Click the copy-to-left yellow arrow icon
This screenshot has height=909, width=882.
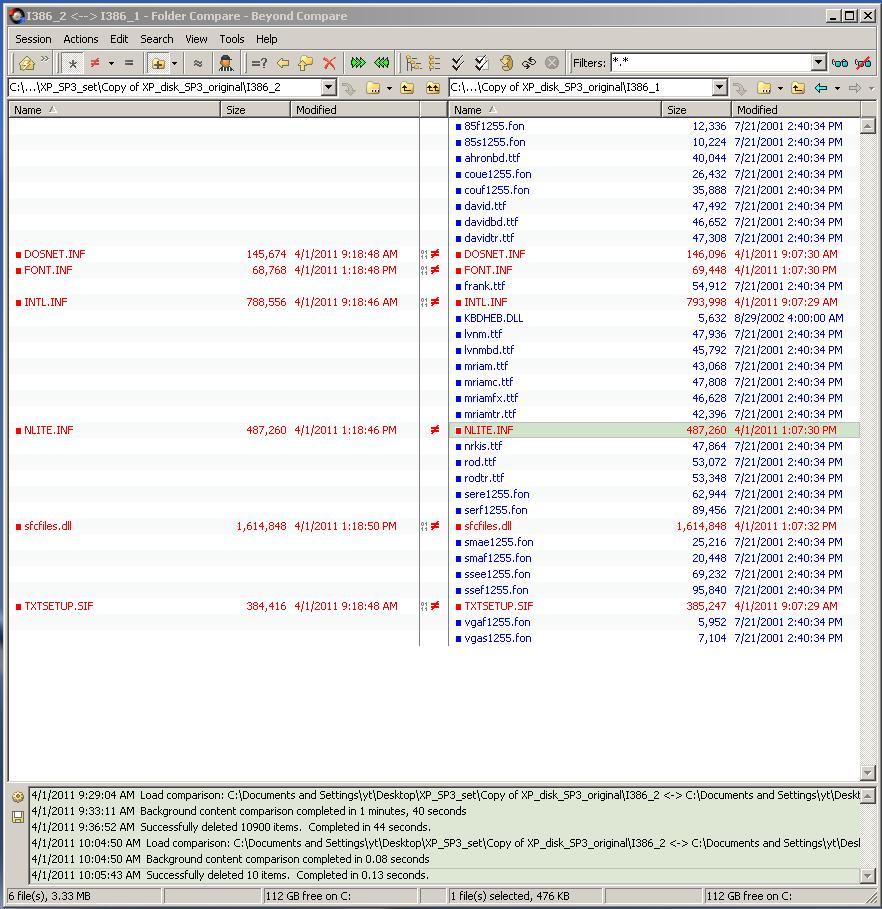(283, 63)
